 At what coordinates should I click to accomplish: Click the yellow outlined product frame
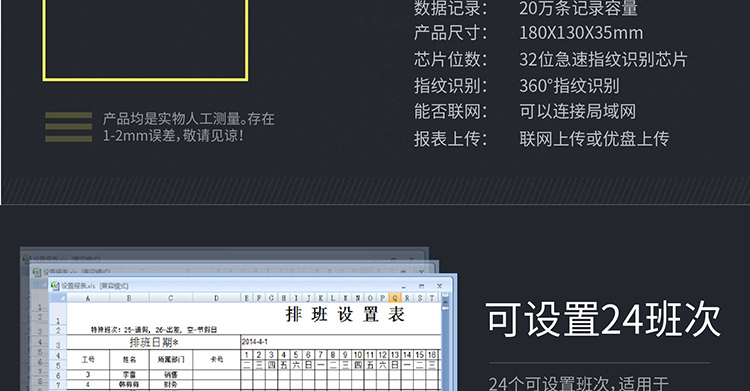[x=145, y=40]
